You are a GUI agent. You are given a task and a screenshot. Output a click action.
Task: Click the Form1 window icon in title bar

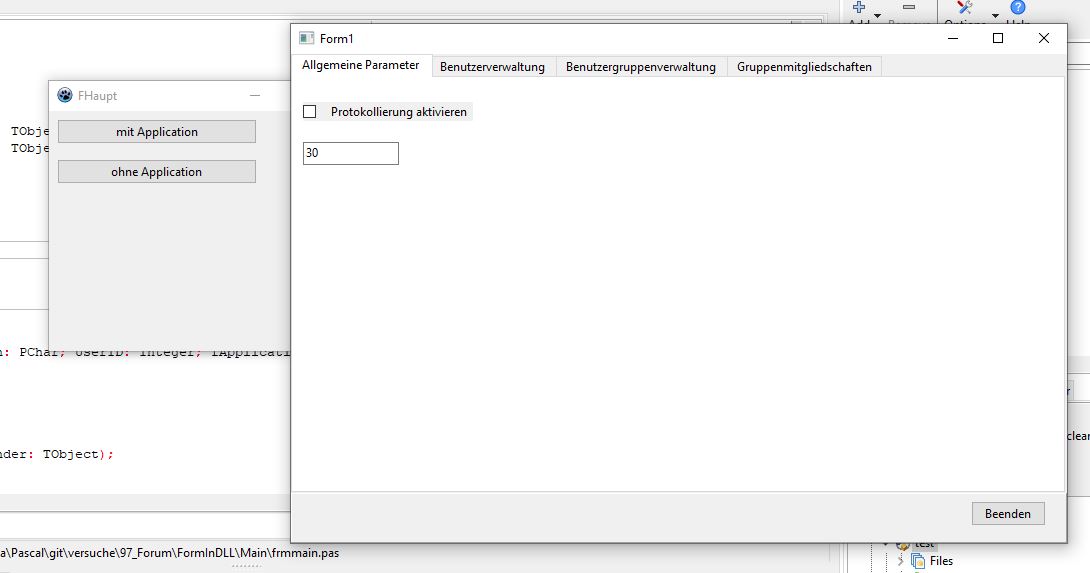coord(307,38)
